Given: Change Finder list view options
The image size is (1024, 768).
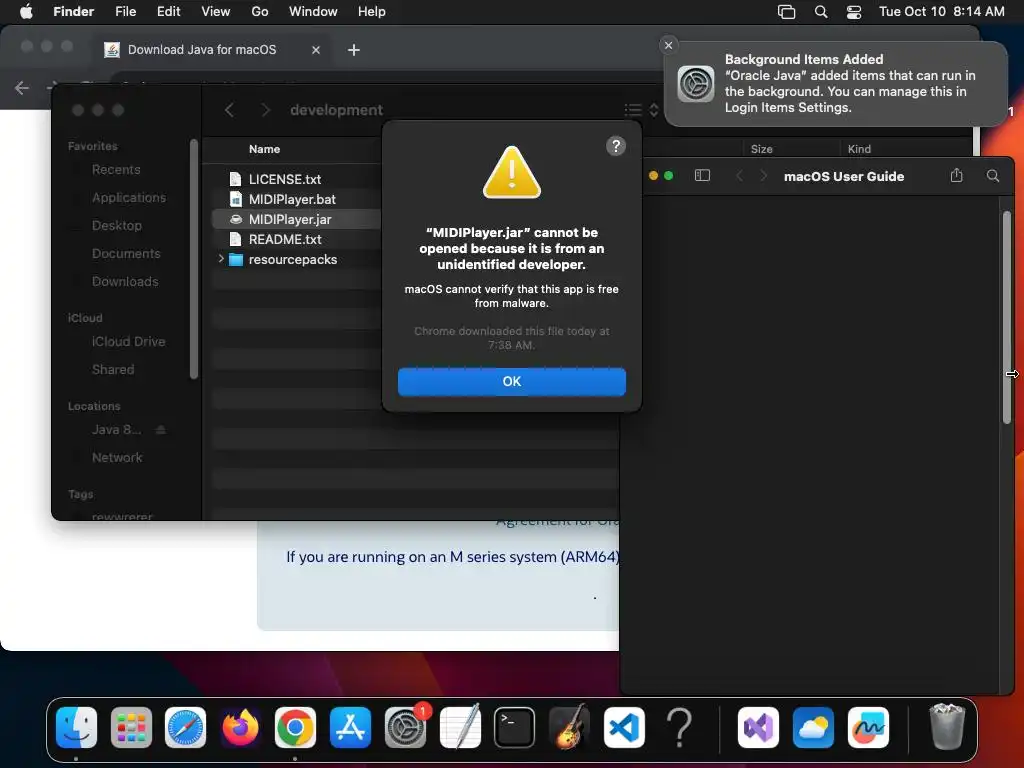Looking at the screenshot, I should tap(641, 110).
